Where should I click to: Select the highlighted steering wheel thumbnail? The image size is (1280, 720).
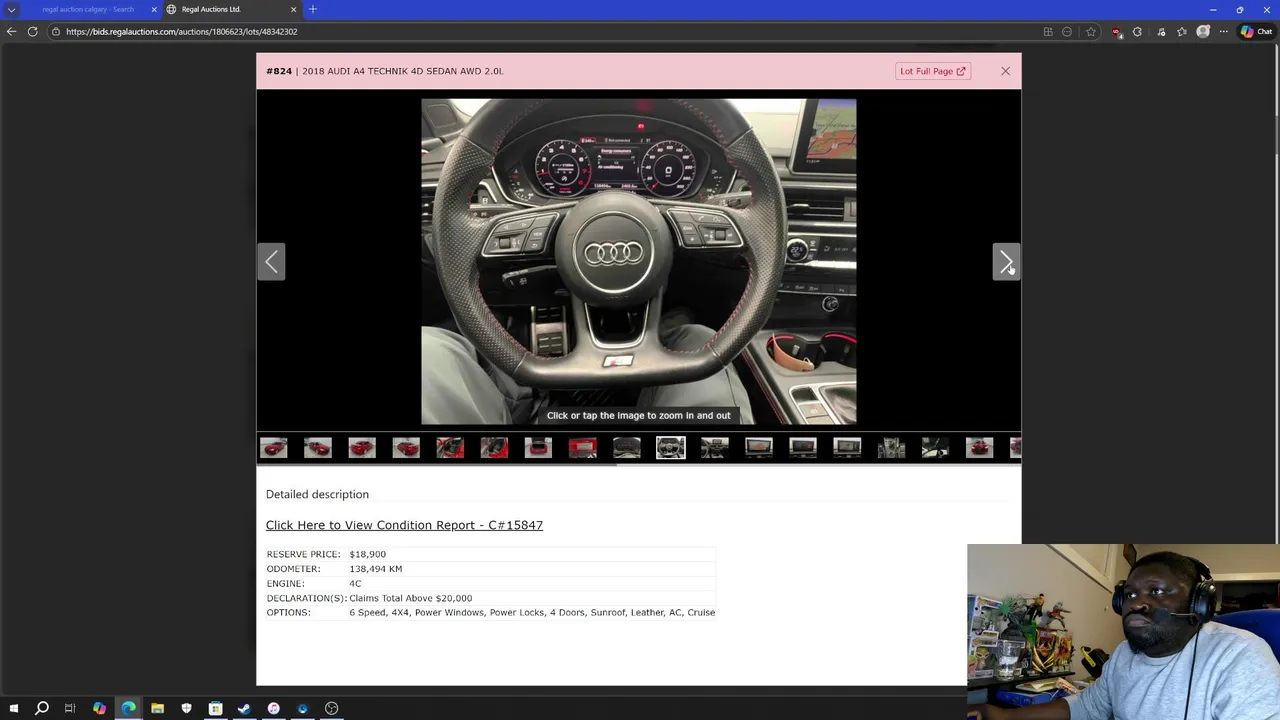[670, 448]
